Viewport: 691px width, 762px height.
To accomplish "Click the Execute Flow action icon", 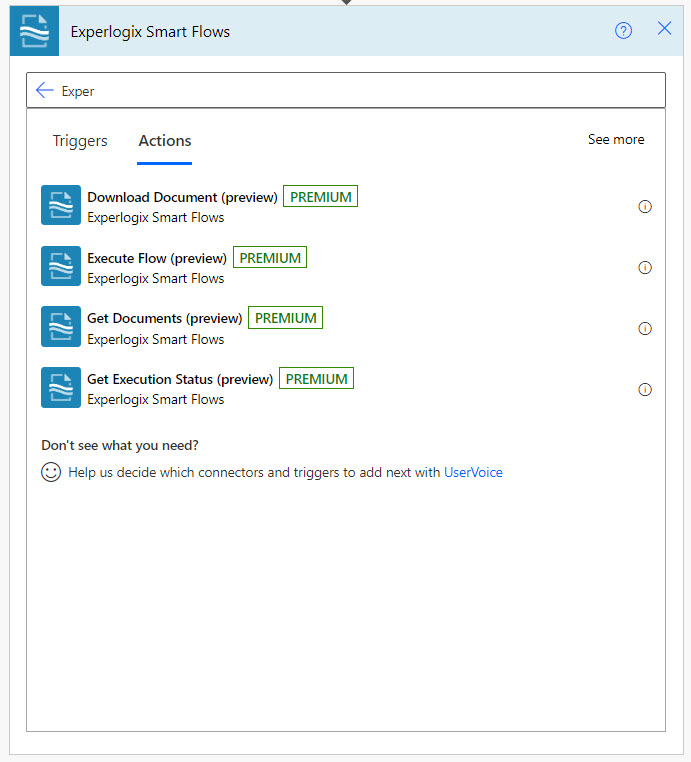I will point(61,266).
